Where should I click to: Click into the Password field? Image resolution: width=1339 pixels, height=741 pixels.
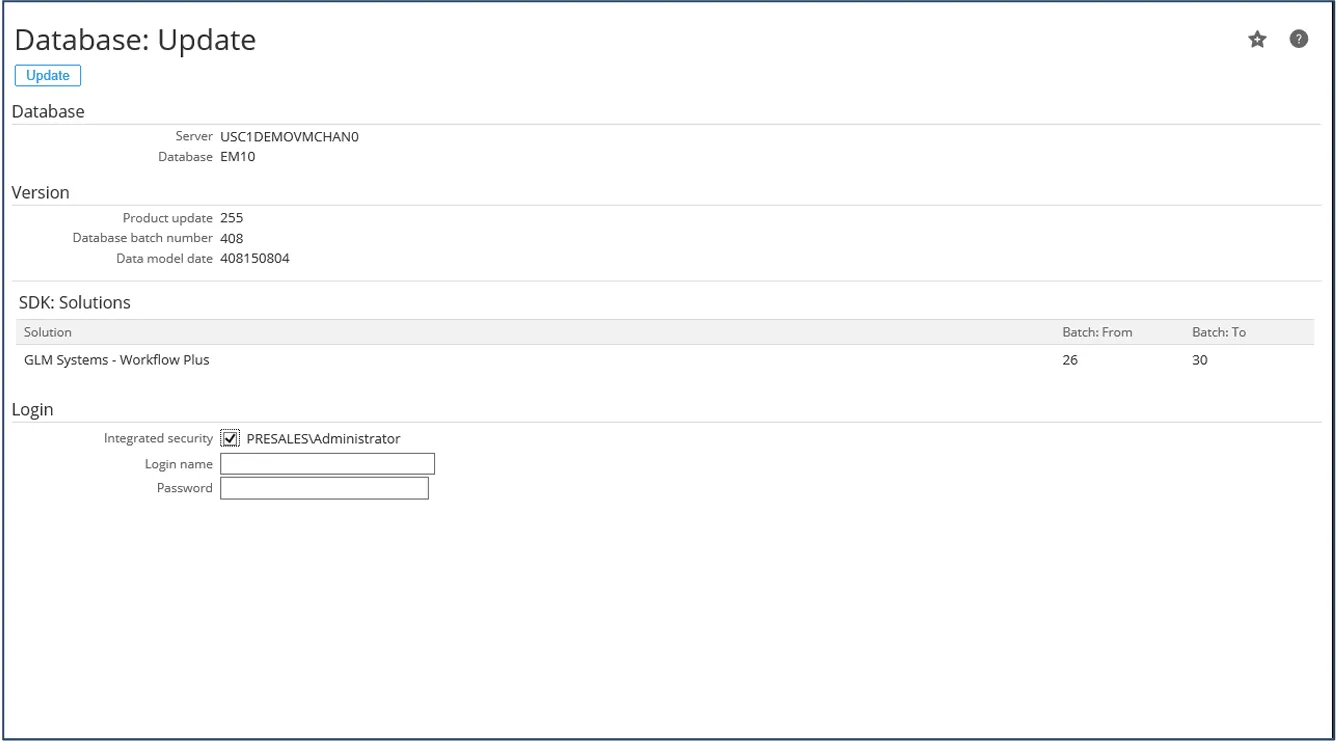(x=324, y=488)
